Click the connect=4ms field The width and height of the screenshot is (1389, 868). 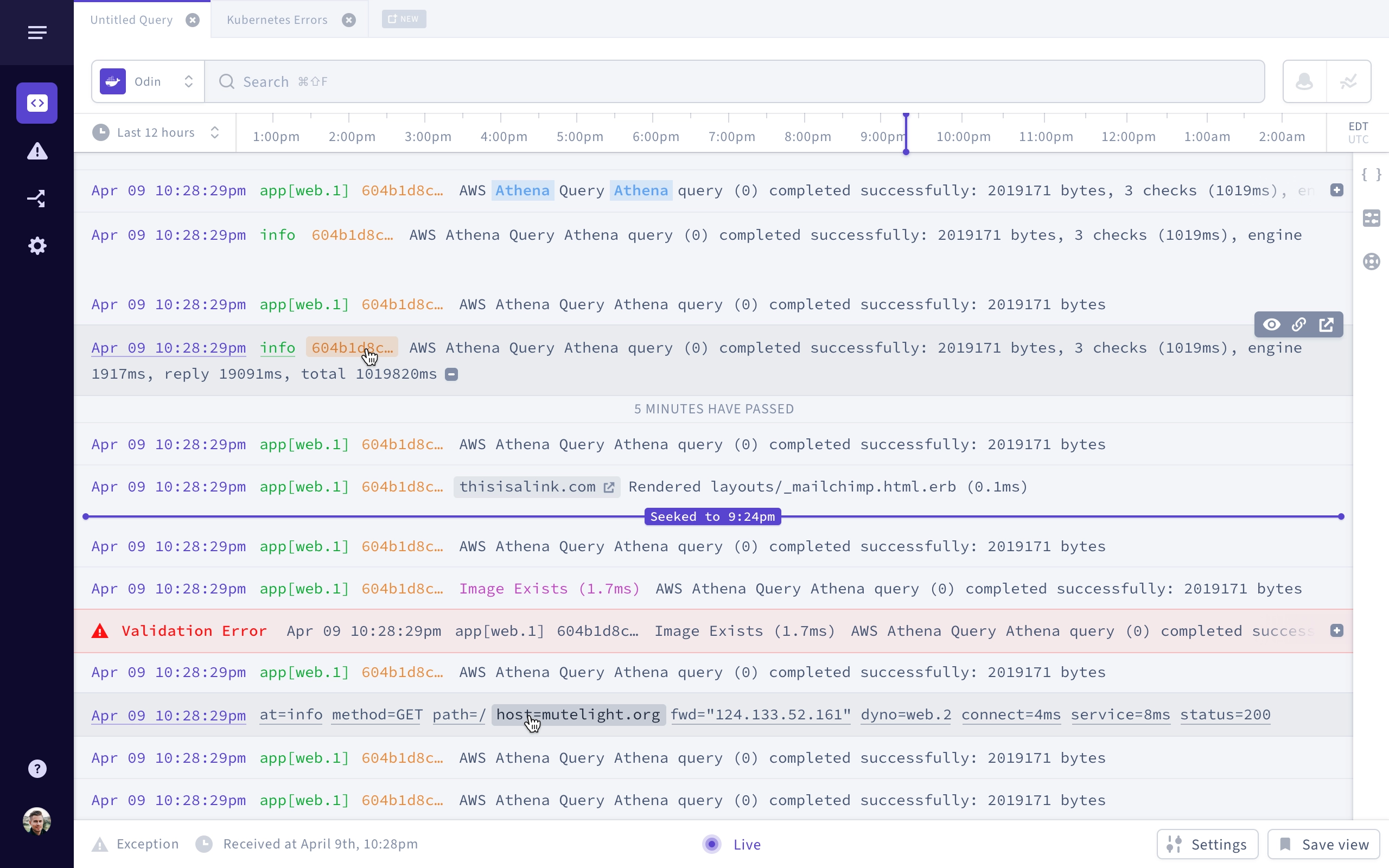(x=1011, y=714)
